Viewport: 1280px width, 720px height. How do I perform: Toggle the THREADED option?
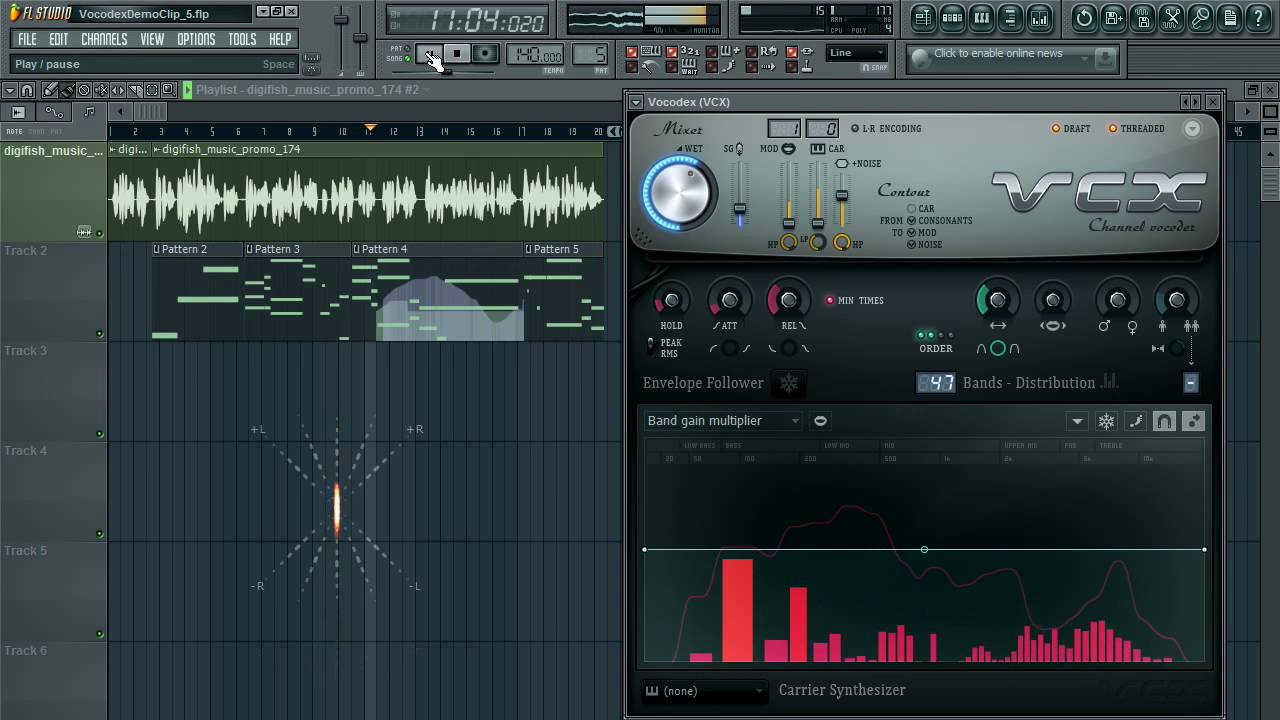click(x=1136, y=128)
